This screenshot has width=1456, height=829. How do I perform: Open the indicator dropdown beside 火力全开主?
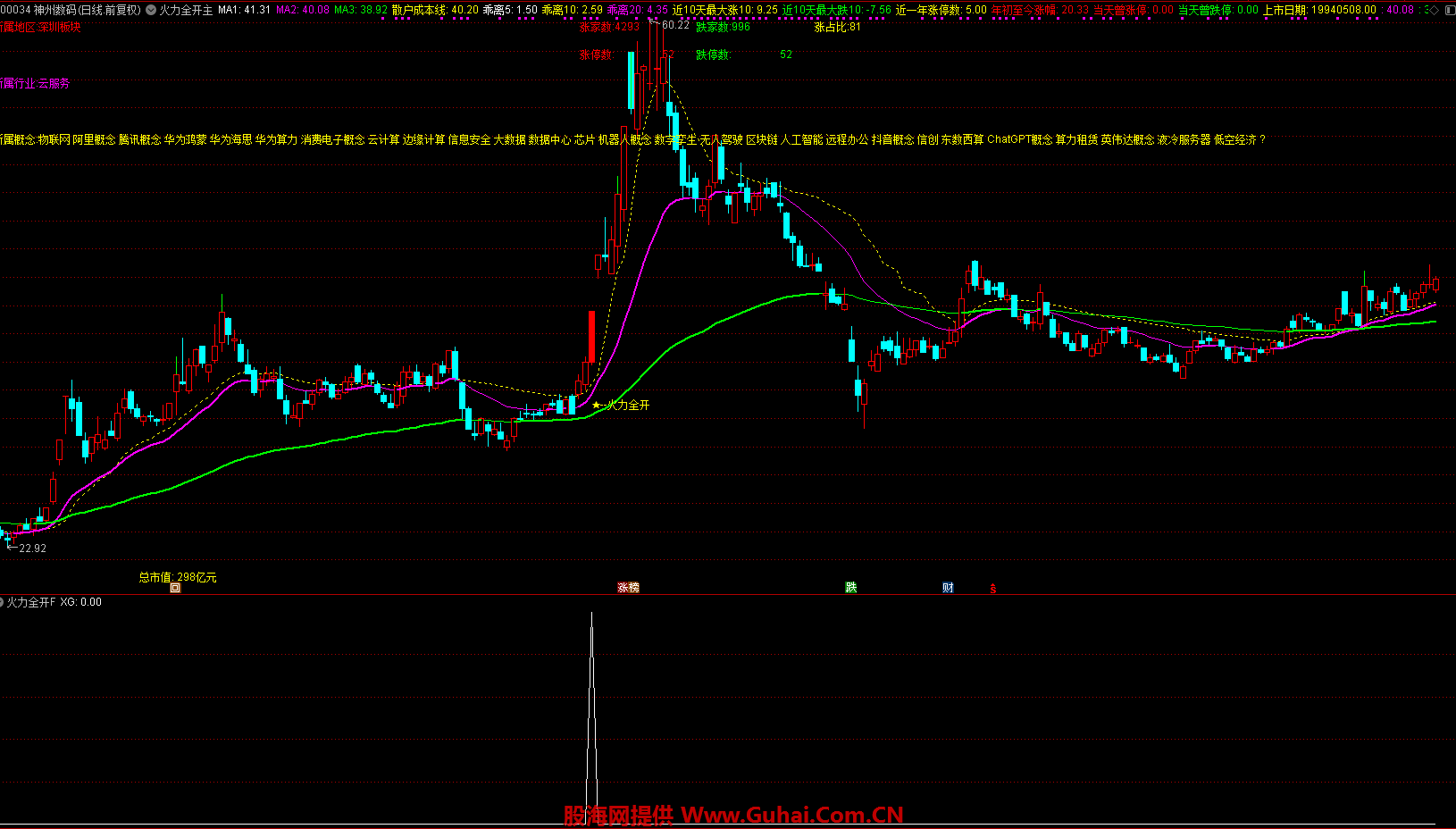click(151, 10)
